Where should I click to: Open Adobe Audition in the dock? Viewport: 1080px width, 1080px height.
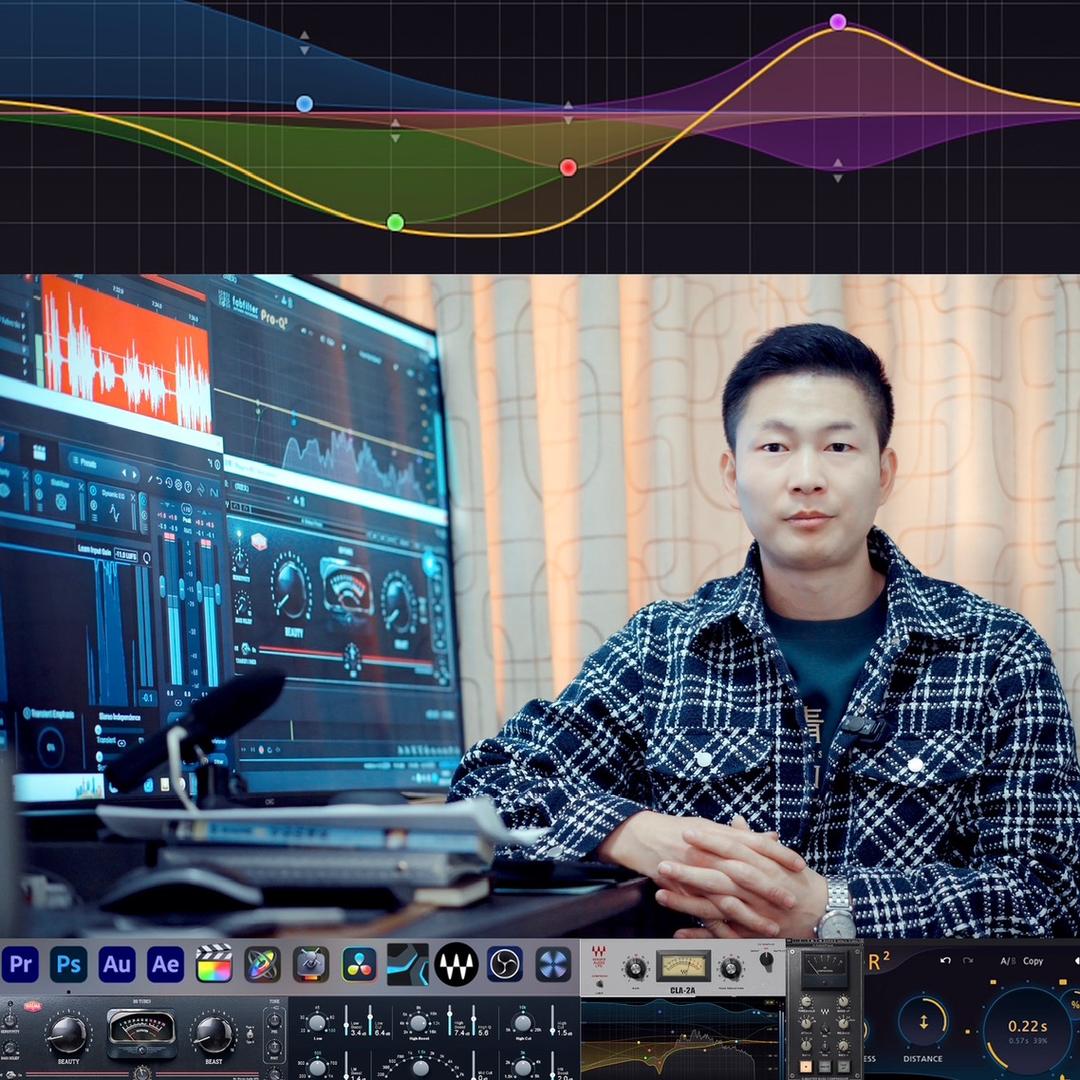[x=117, y=964]
